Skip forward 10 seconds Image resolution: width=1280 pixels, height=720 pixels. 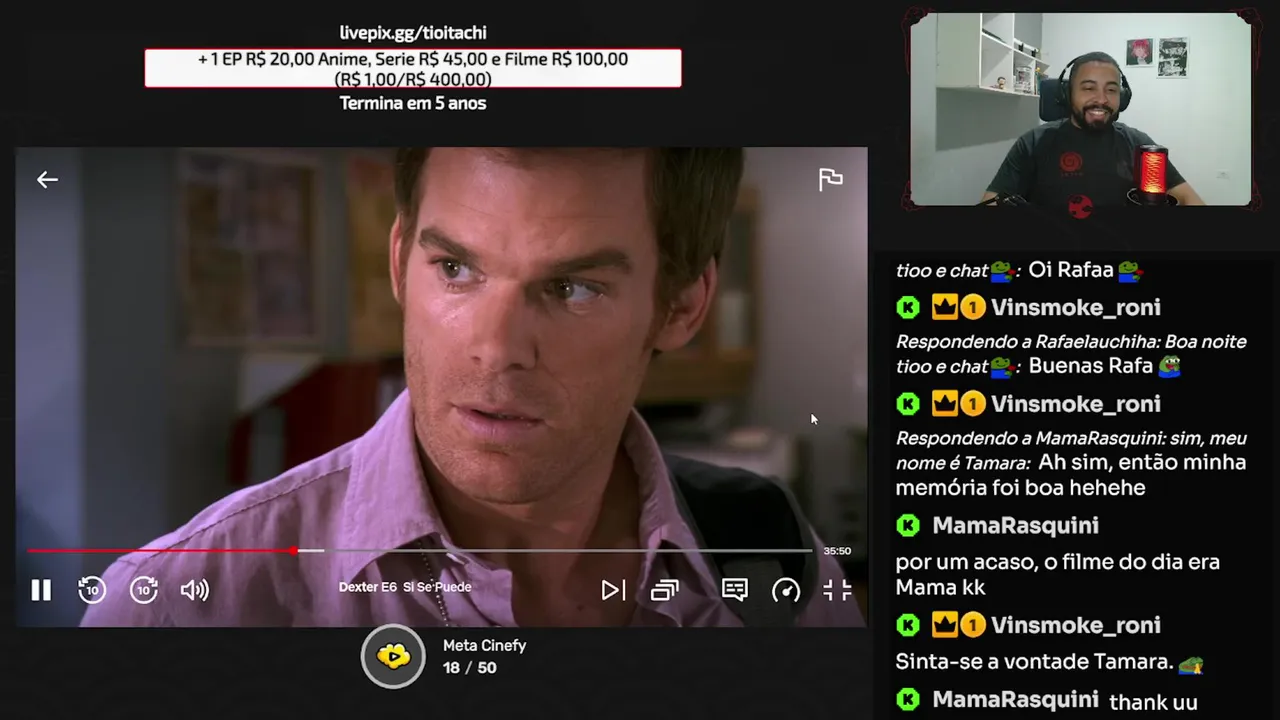(144, 590)
